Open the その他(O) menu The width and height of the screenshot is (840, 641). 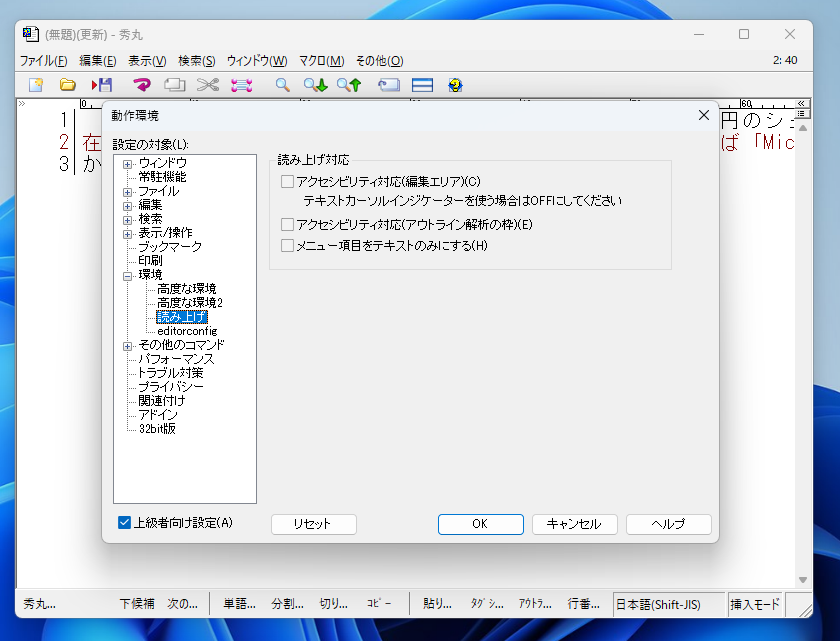379,61
